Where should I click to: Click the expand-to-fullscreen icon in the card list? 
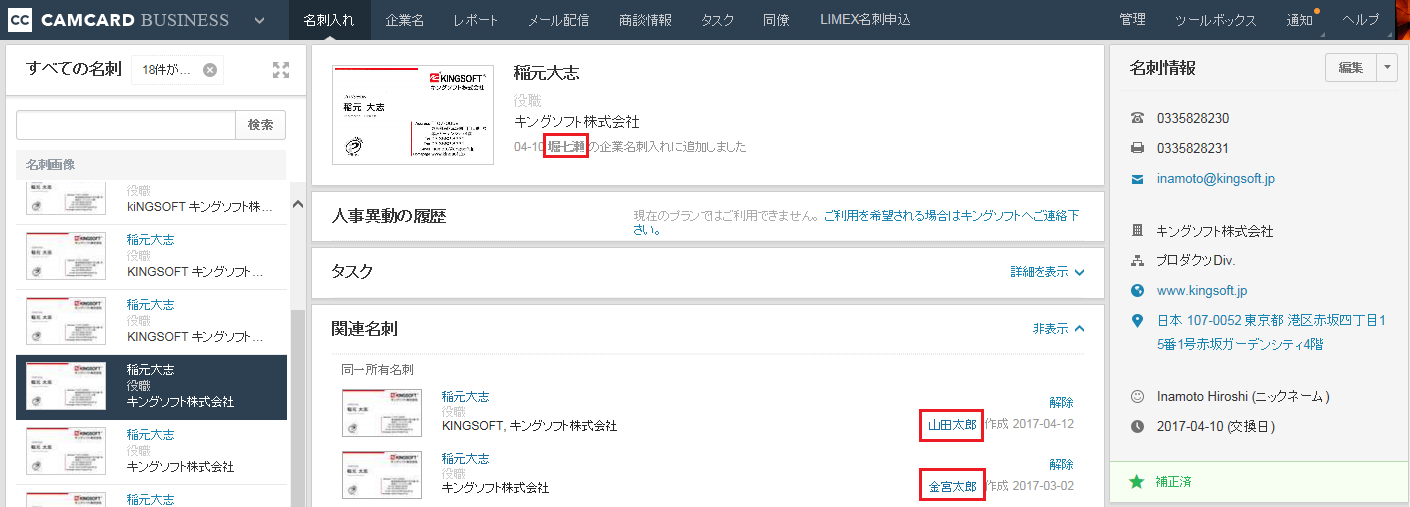click(x=281, y=70)
